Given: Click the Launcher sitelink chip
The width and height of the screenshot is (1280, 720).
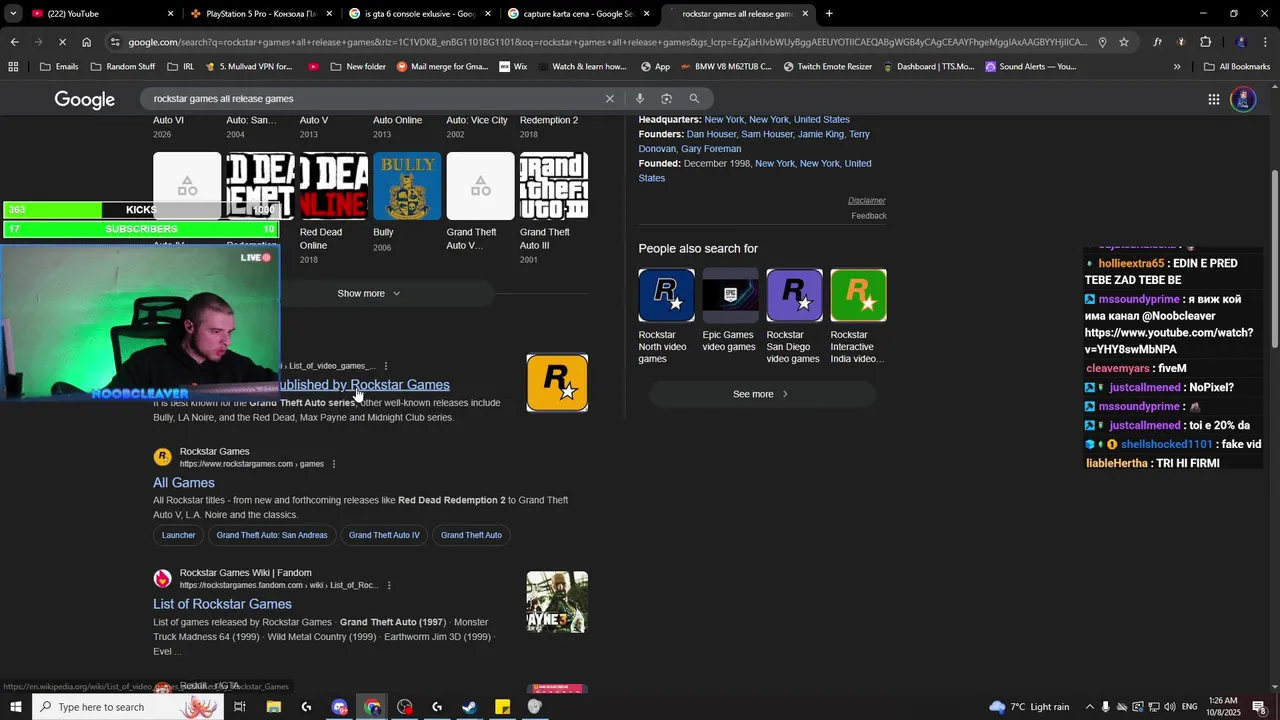Looking at the screenshot, I should tap(179, 535).
